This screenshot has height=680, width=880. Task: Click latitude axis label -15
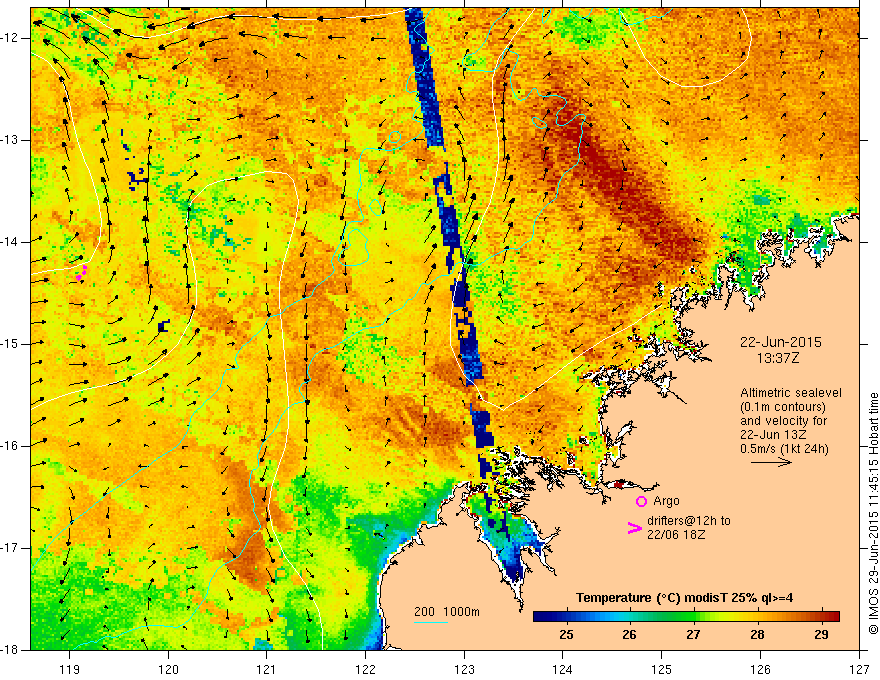click(11, 344)
